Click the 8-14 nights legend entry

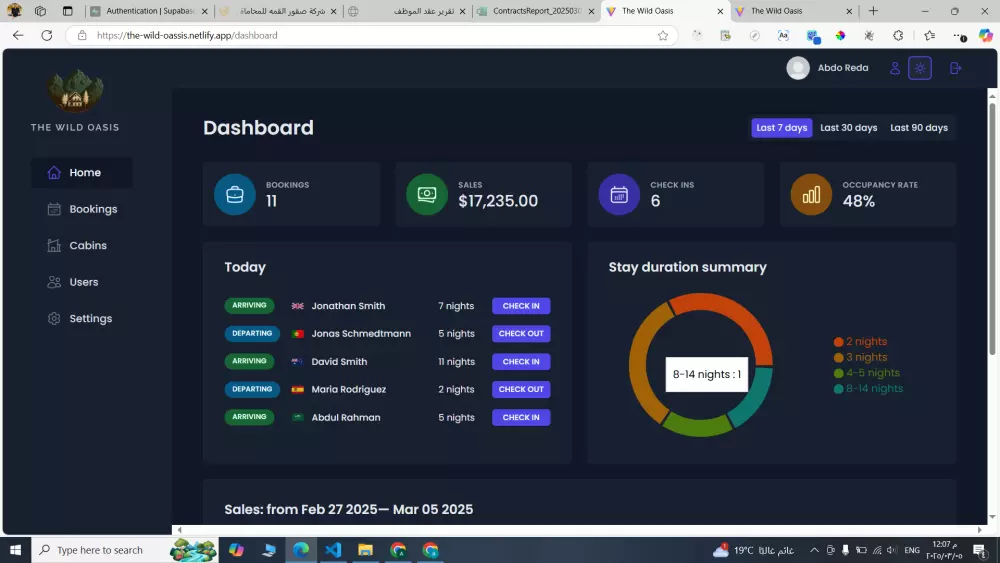pyautogui.click(x=869, y=389)
